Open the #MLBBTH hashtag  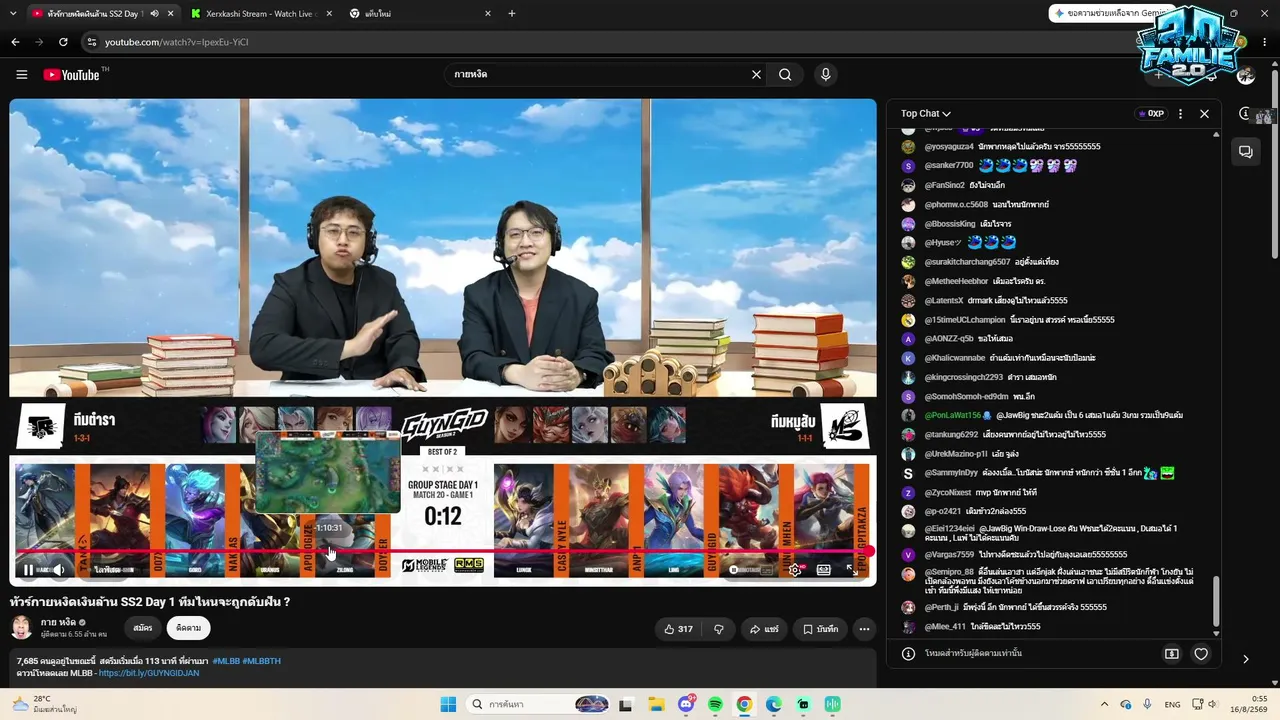[261, 661]
